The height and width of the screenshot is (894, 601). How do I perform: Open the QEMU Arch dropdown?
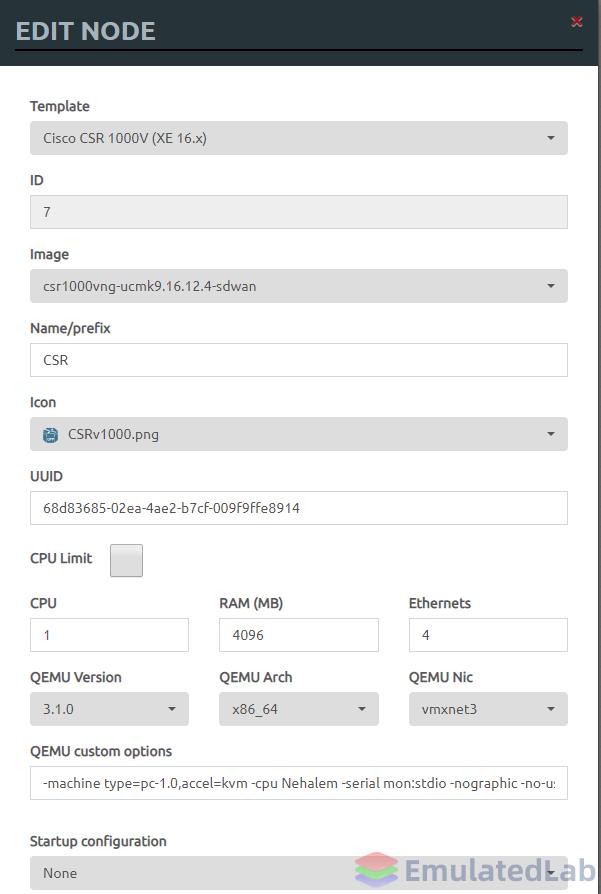click(299, 709)
